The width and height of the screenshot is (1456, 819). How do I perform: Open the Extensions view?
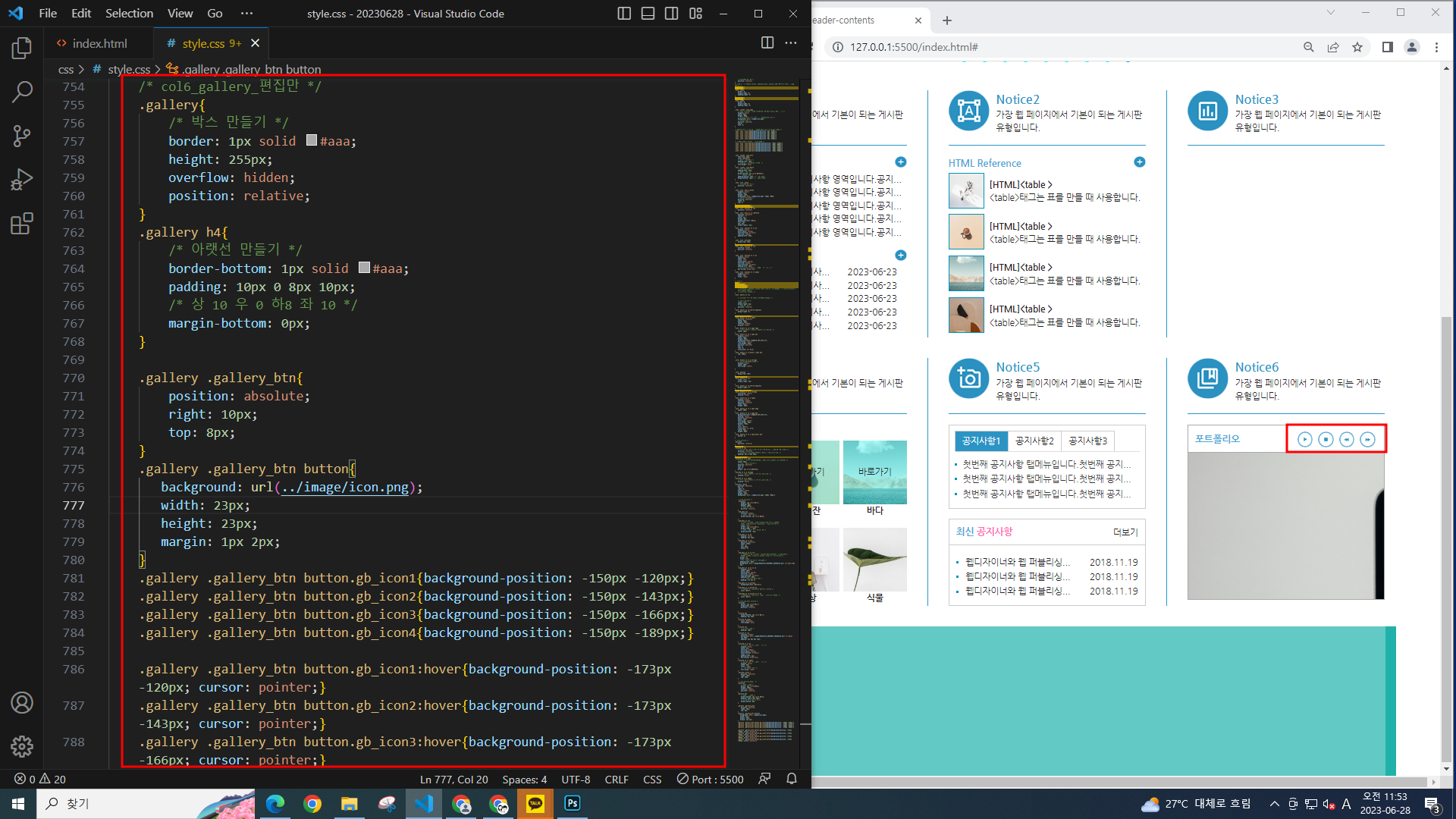[22, 224]
